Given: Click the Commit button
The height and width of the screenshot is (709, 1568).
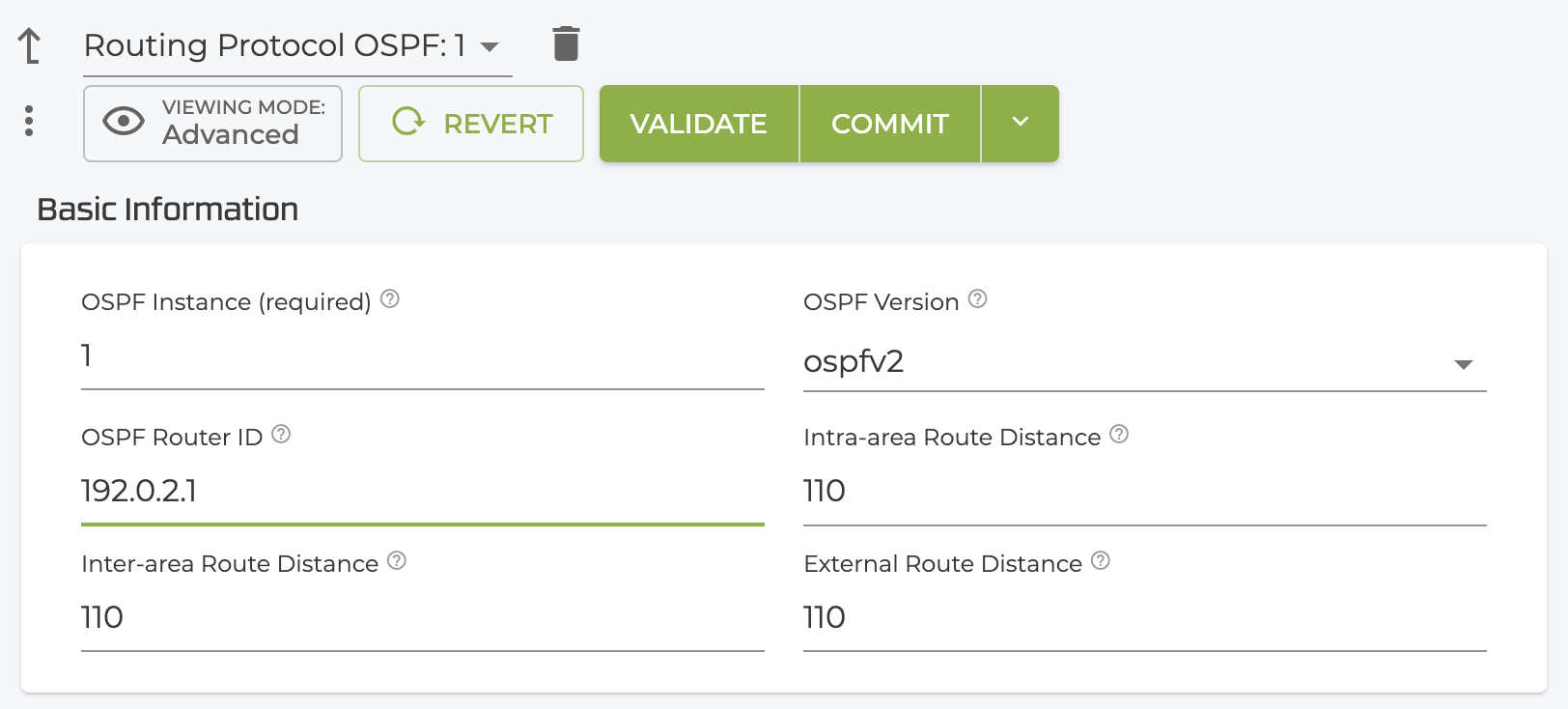Looking at the screenshot, I should (889, 124).
